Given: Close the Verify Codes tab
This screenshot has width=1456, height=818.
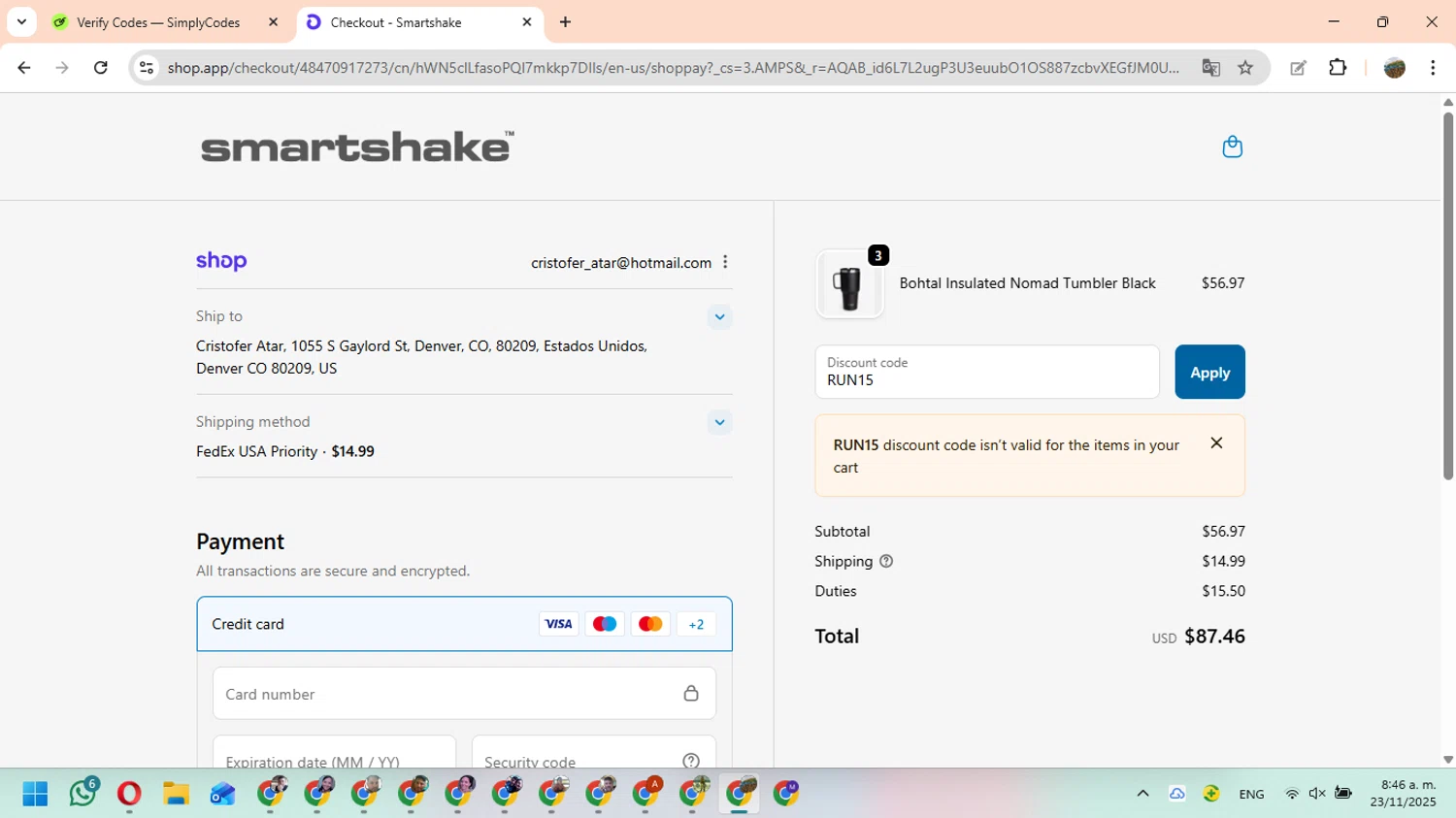Looking at the screenshot, I should [273, 21].
